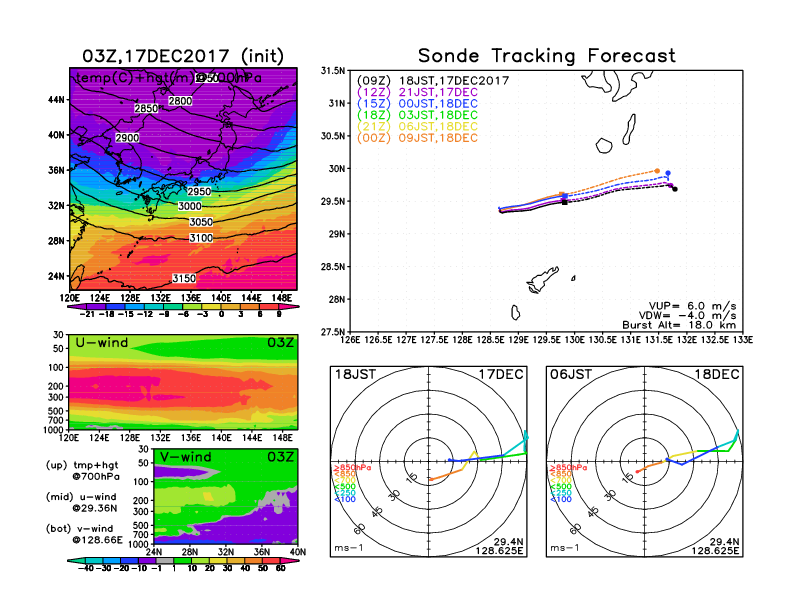Viewport: 792px width, 612px height.
Task: Click the "Burst Alt= 18.0 km" parameter
Action: coord(679,325)
